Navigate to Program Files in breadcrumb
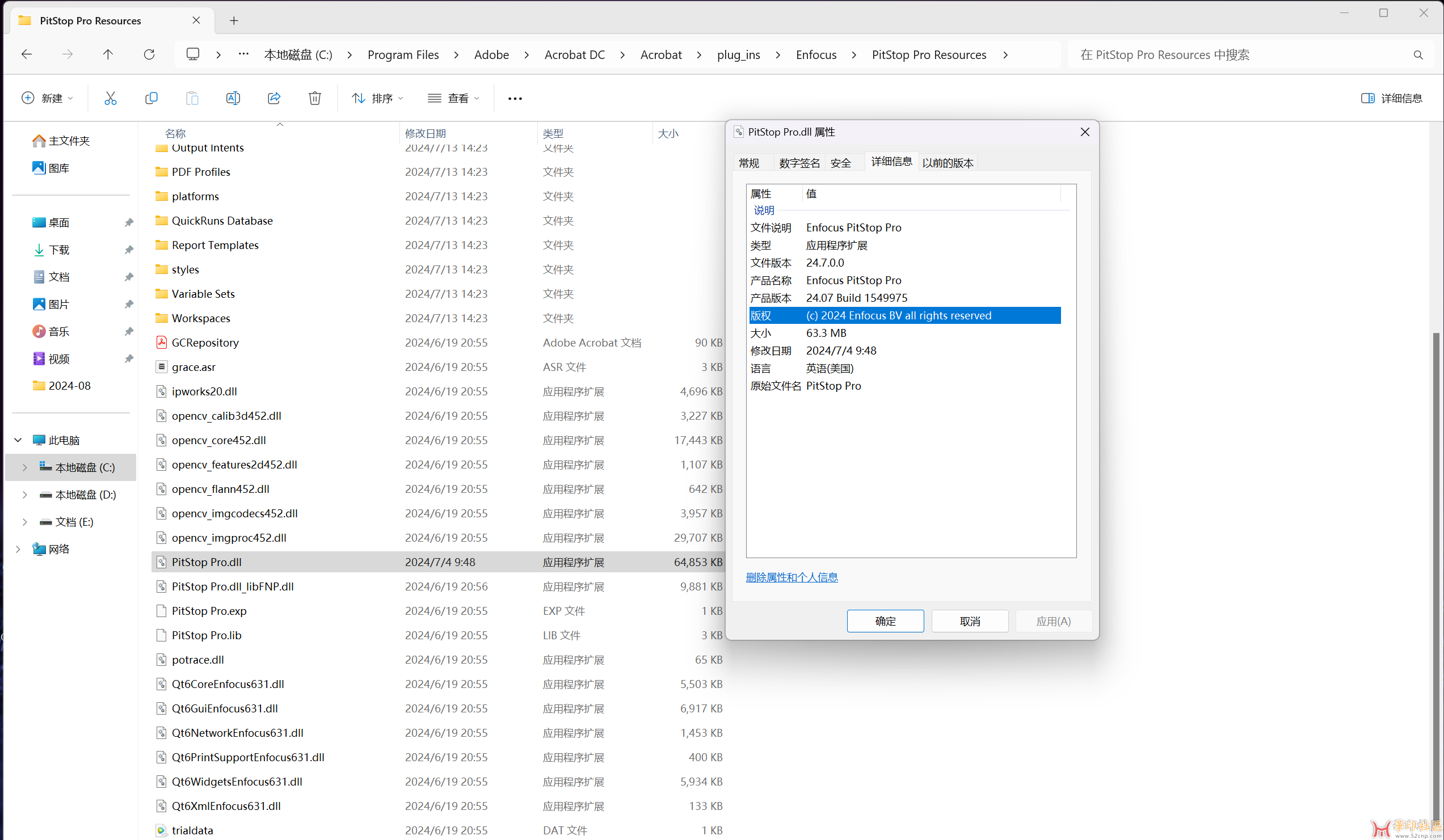Image resolution: width=1444 pixels, height=840 pixels. tap(403, 55)
